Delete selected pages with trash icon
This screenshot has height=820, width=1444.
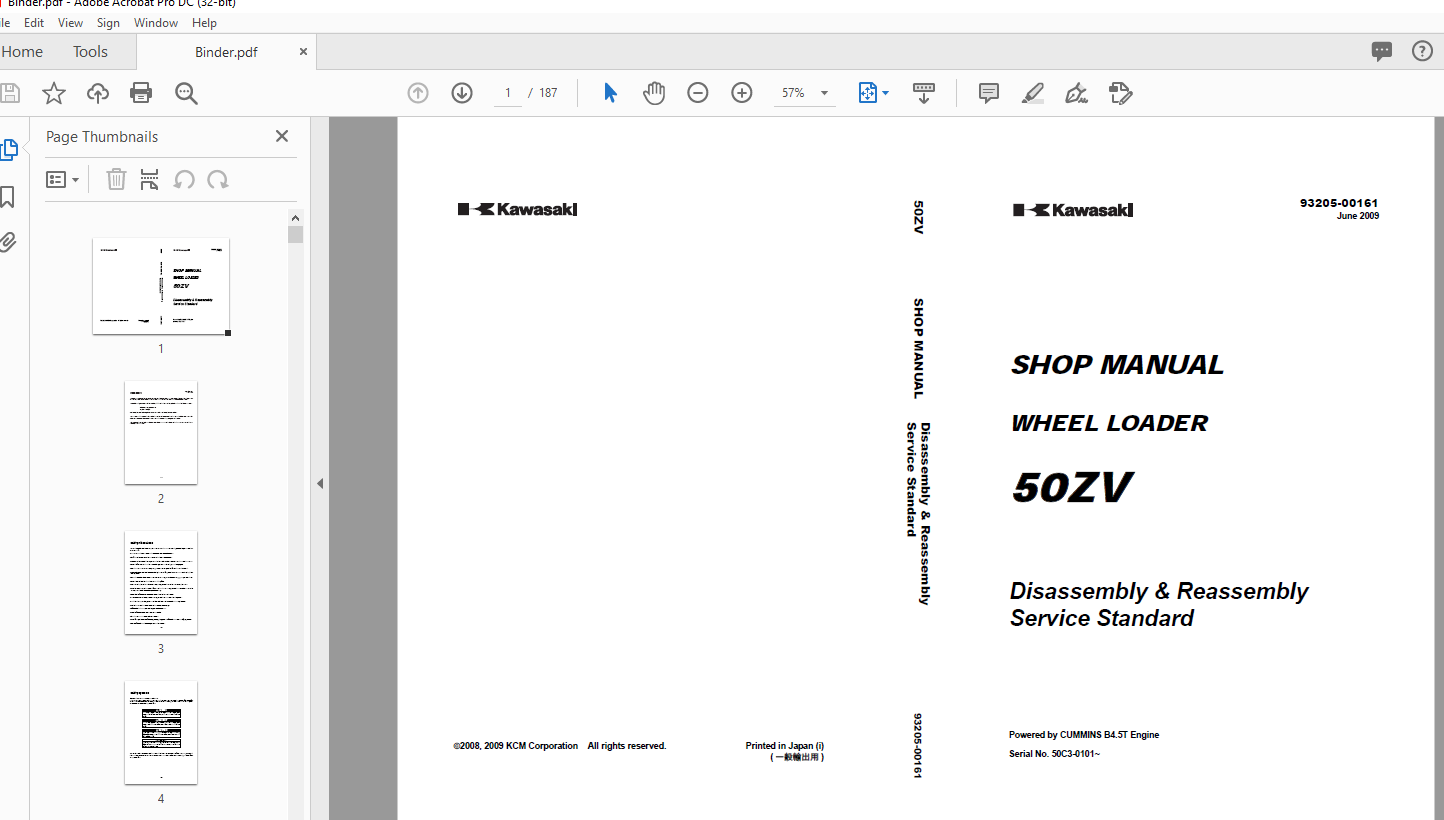point(117,179)
